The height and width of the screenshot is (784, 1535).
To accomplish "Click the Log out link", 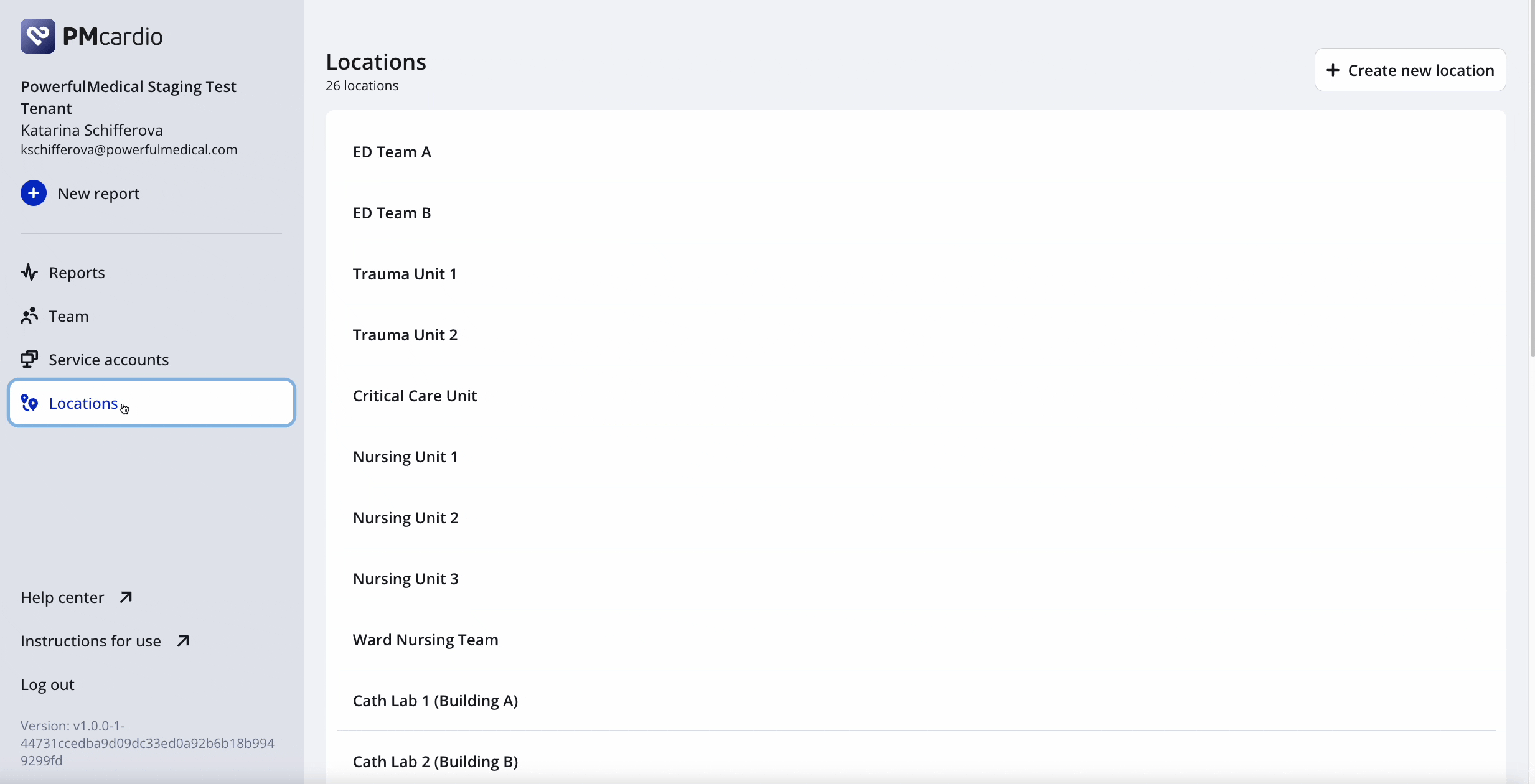I will click(47, 684).
